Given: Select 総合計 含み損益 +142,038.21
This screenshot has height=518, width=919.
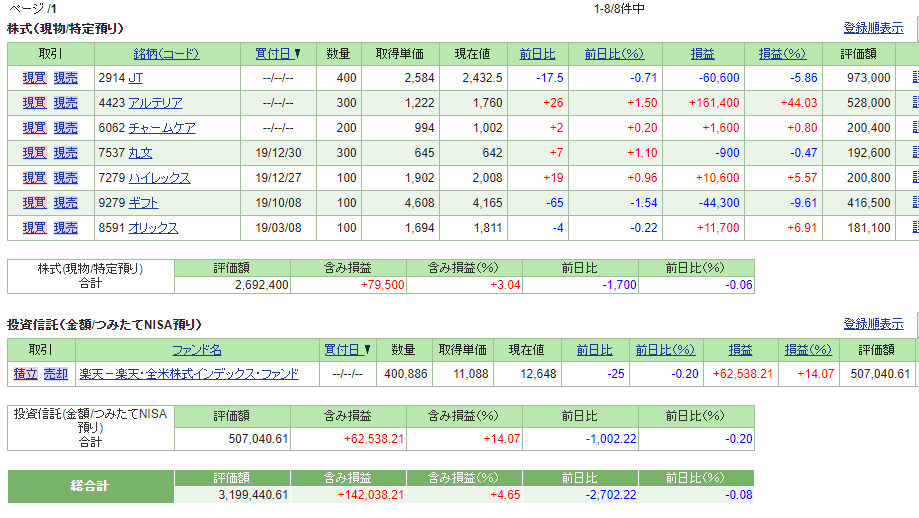Looking at the screenshot, I should coord(370,495).
